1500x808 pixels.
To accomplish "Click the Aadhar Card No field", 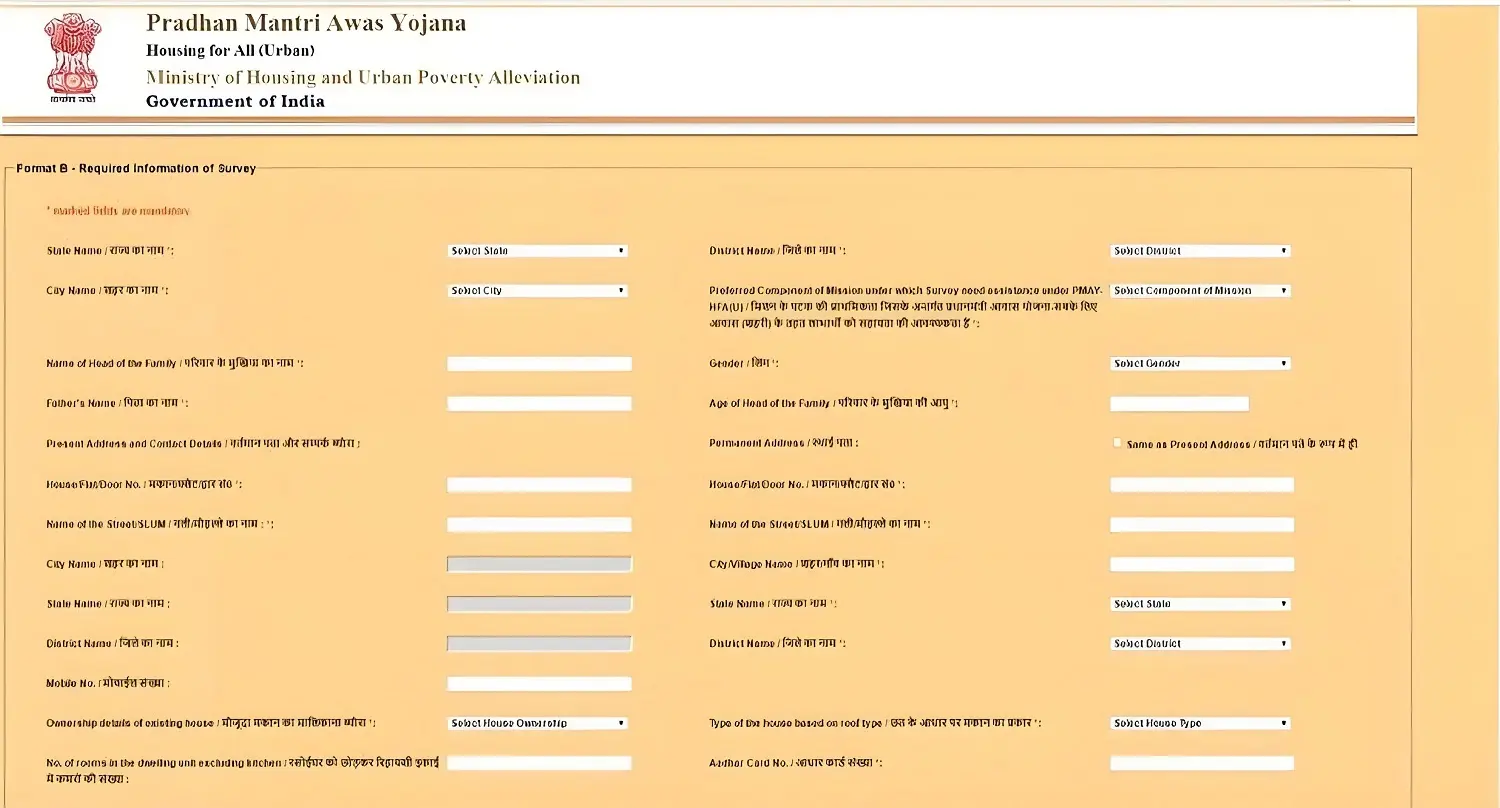I will (1202, 762).
